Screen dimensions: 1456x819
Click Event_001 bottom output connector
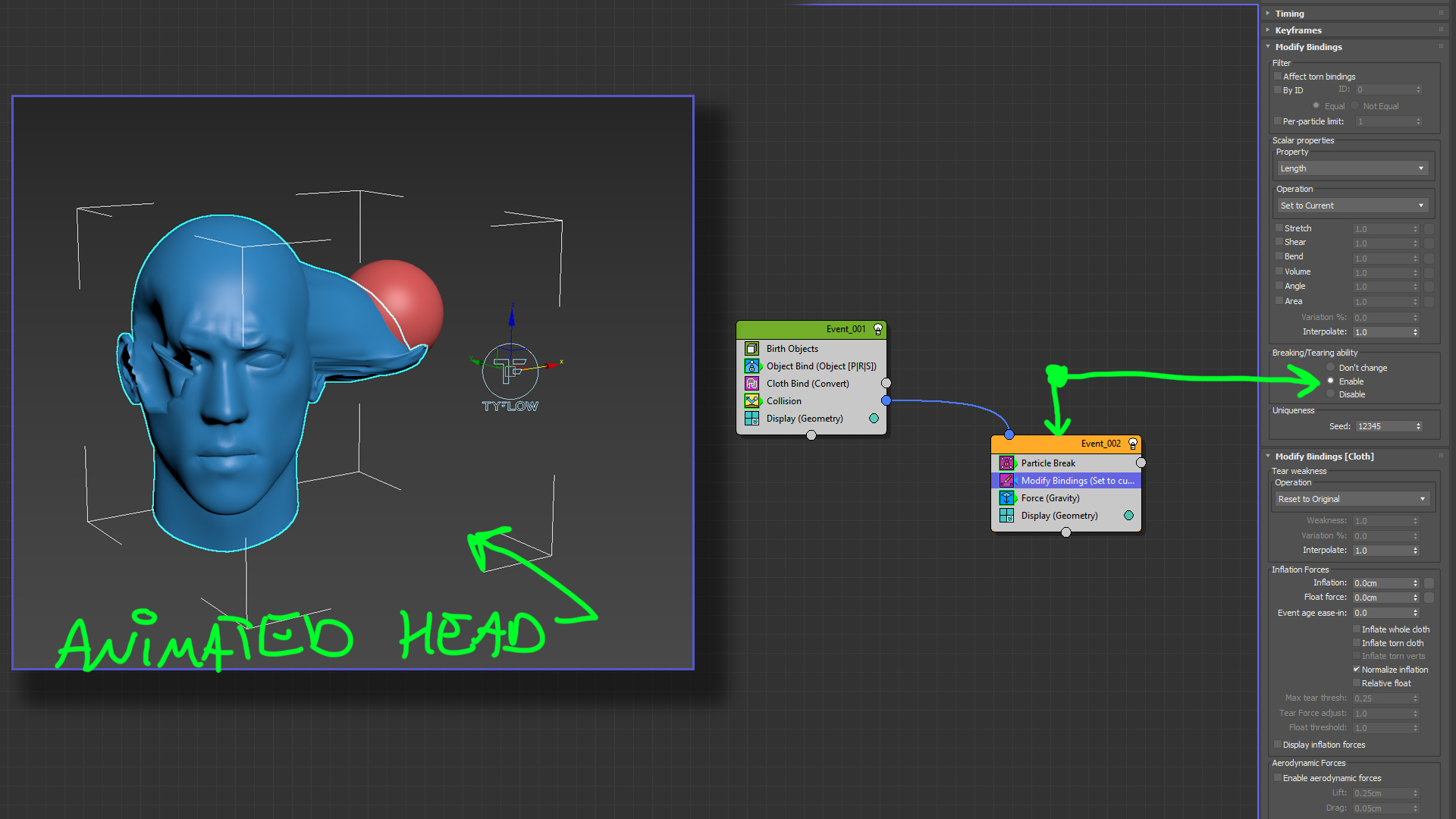click(811, 435)
